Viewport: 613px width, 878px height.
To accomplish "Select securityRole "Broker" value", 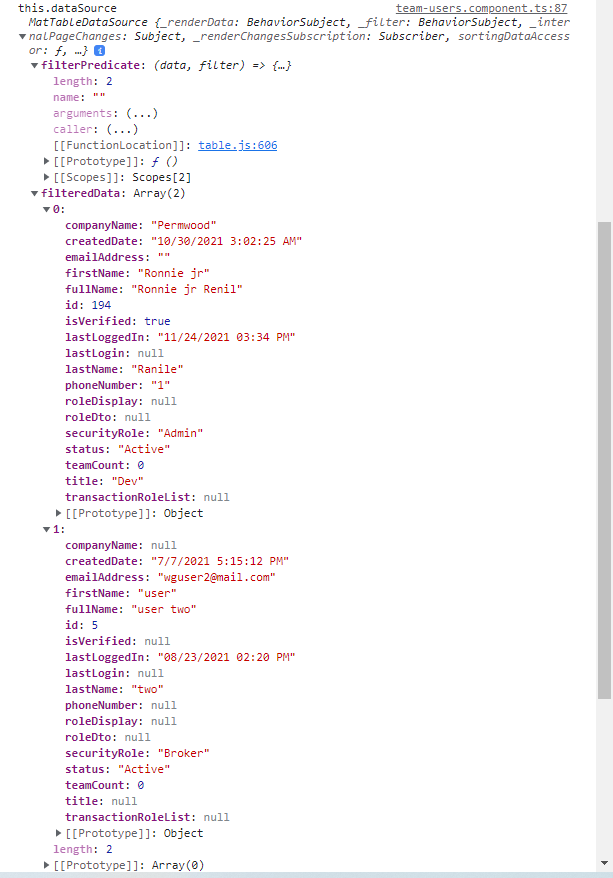I will point(184,753).
